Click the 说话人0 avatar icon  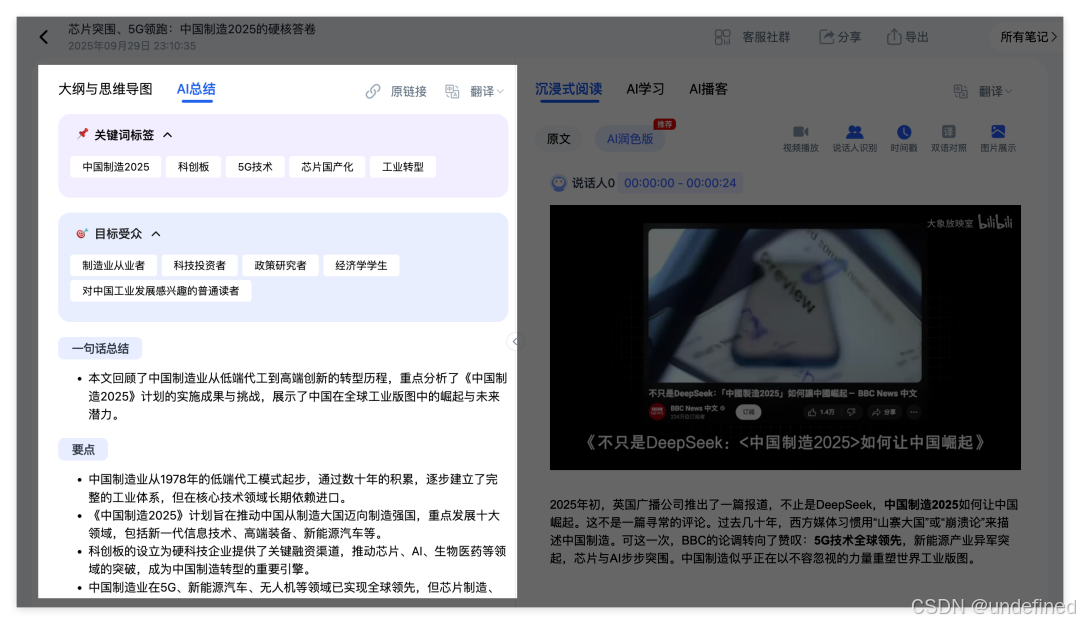click(559, 183)
